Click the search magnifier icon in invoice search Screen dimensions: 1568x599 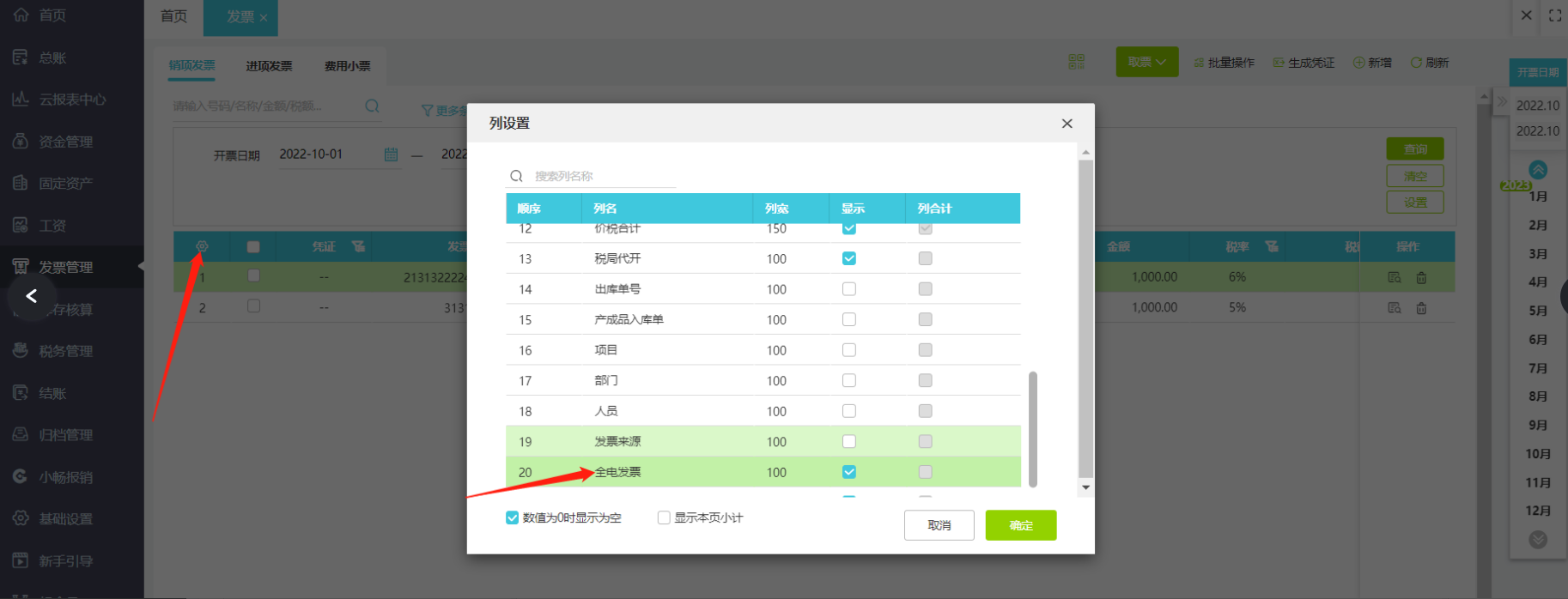pos(372,106)
